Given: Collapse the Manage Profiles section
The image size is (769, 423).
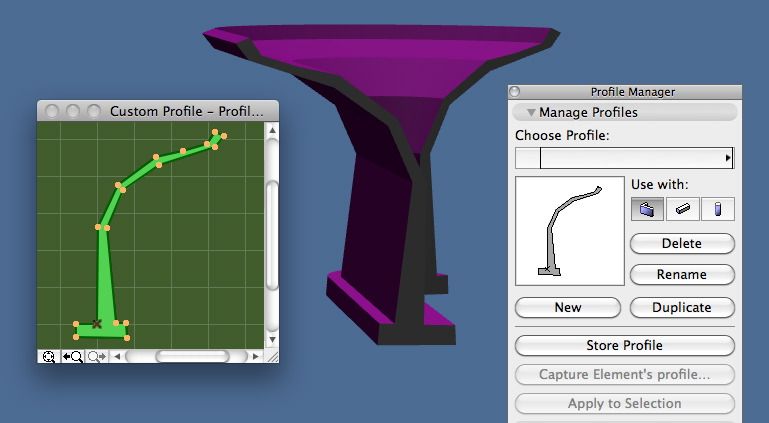Looking at the screenshot, I should (531, 112).
